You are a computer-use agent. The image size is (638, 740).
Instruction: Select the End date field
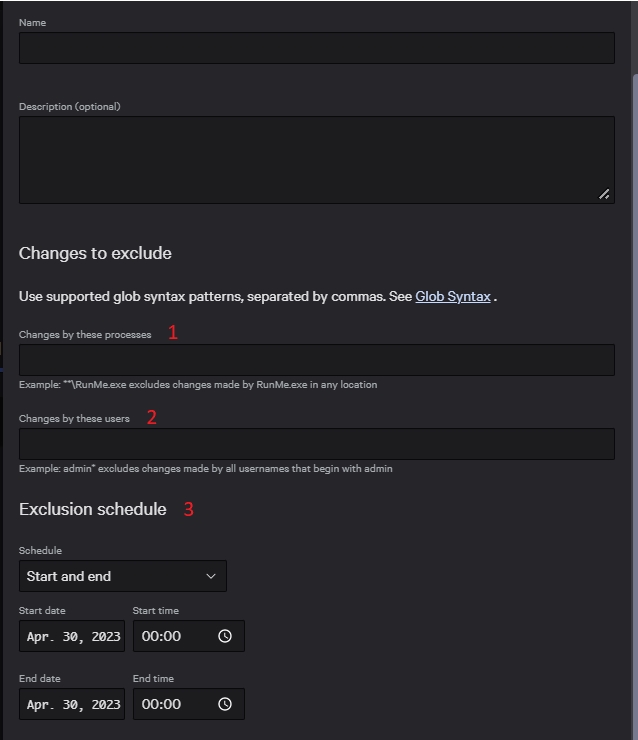pos(72,704)
